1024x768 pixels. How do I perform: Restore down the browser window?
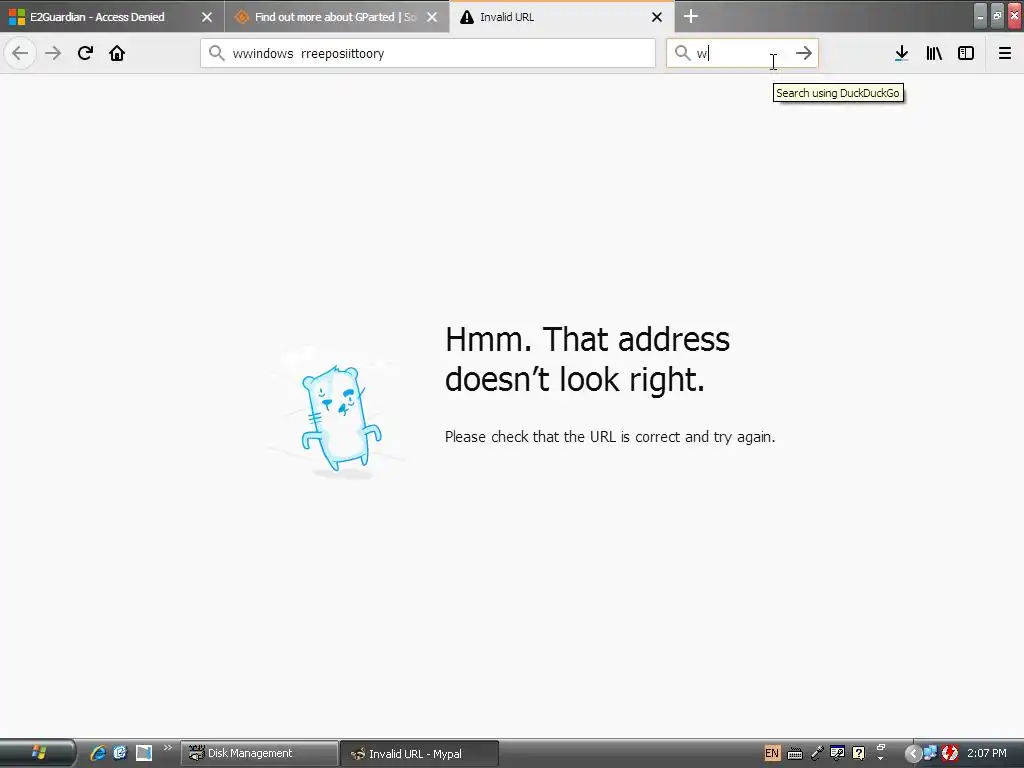pyautogui.click(x=997, y=16)
